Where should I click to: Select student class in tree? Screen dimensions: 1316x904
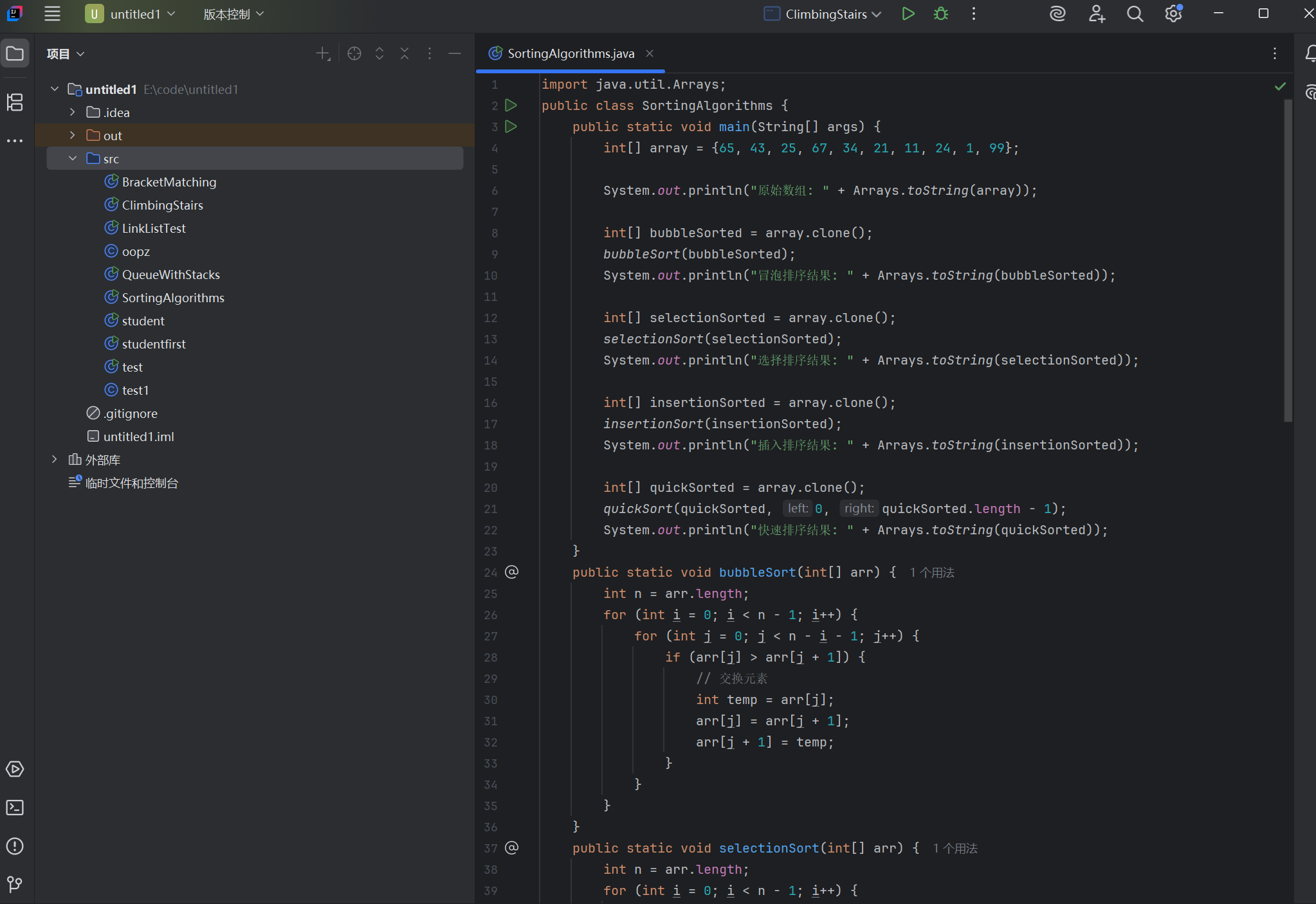143,321
